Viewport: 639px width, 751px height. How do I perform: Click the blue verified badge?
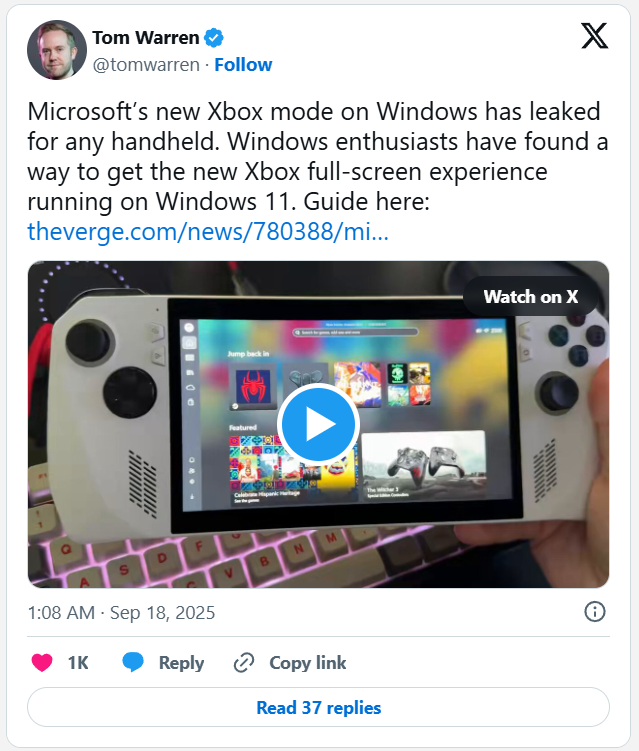[x=214, y=38]
